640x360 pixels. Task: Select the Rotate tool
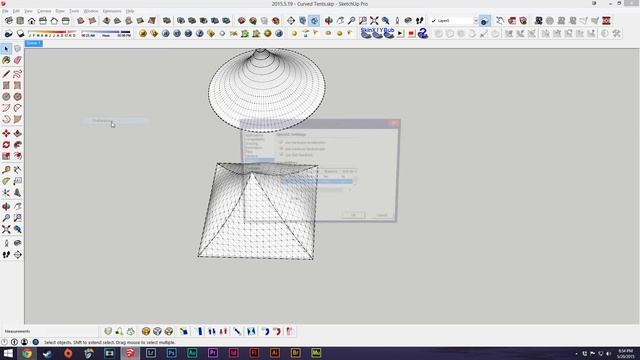coord(6,145)
